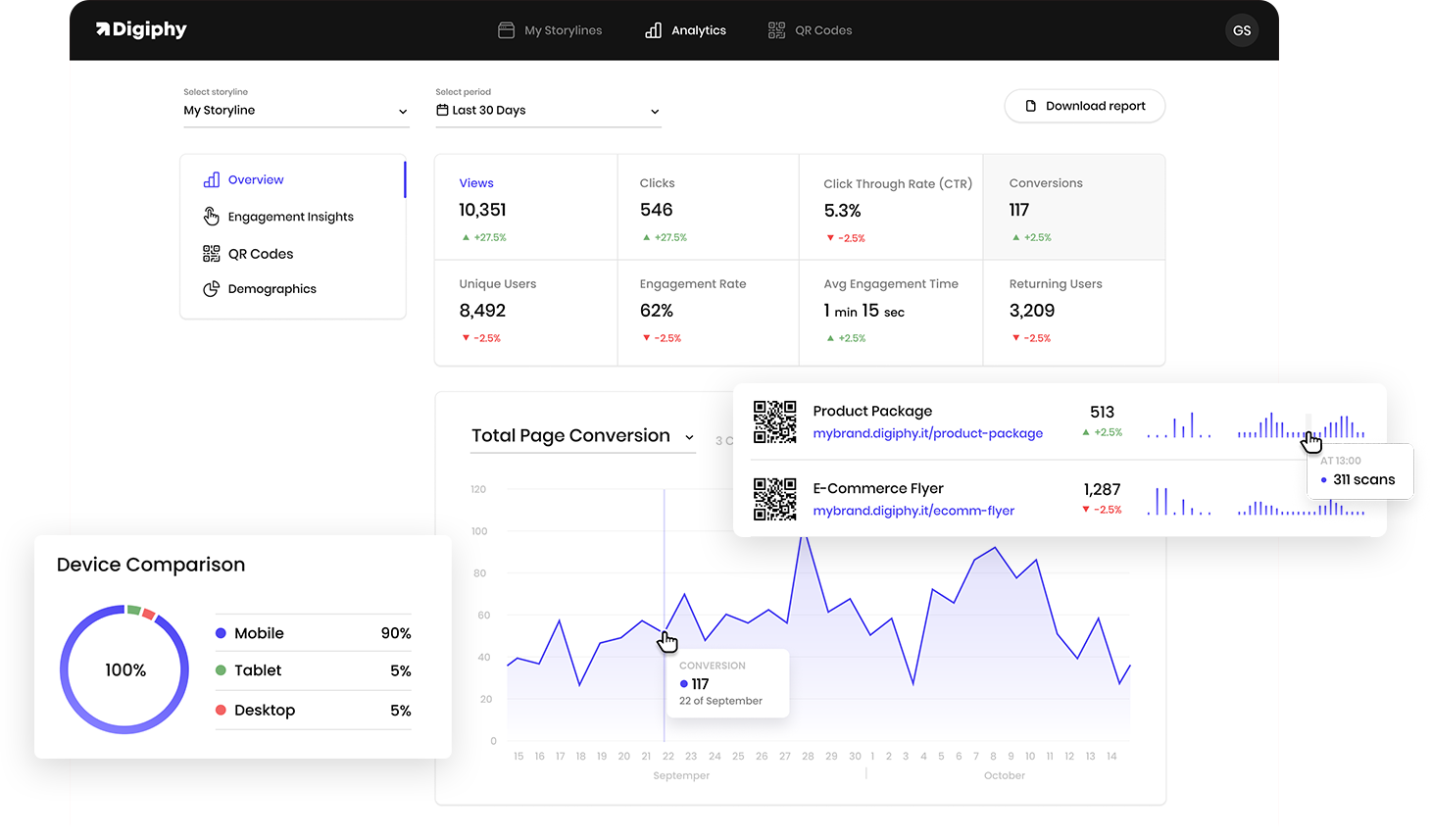
Task: Select the Conversions metric card
Action: coord(1074,208)
